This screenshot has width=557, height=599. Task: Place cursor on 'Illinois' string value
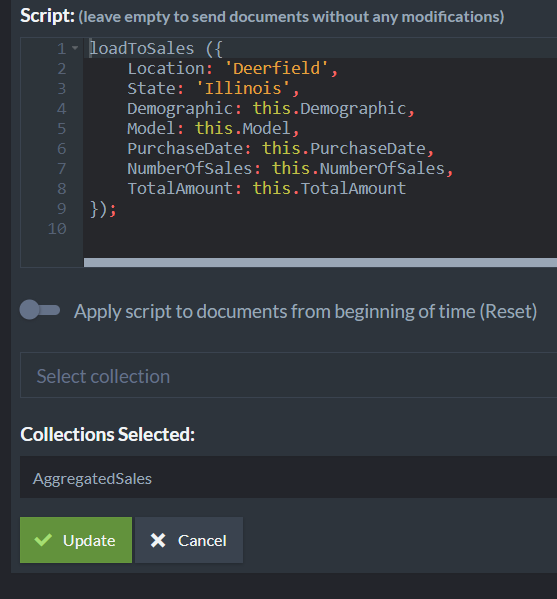pyautogui.click(x=243, y=89)
